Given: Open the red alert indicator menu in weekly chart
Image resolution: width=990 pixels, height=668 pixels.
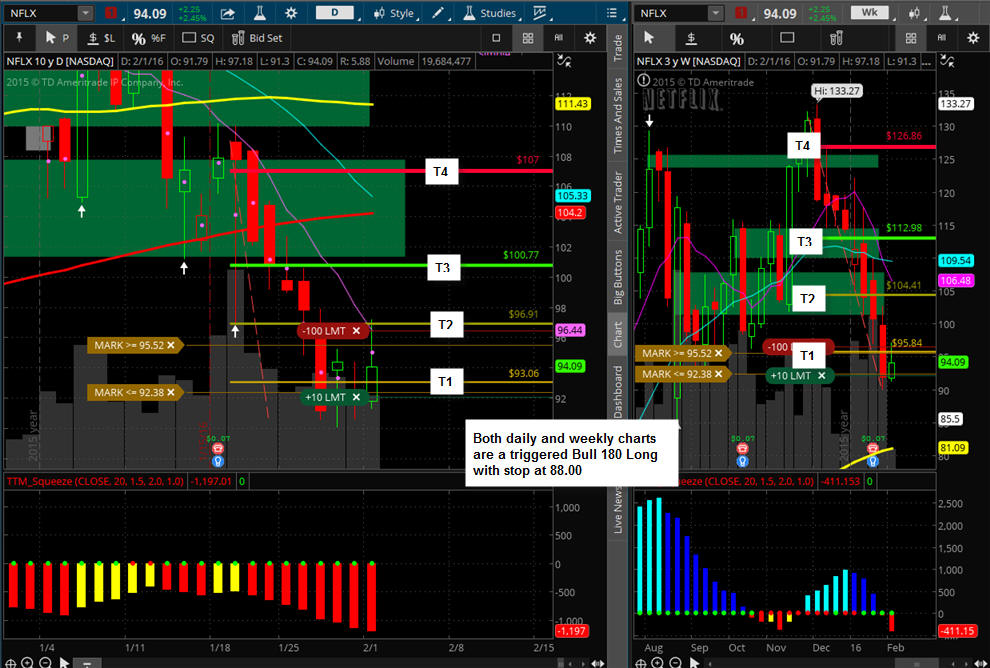Looking at the screenshot, I should [741, 13].
